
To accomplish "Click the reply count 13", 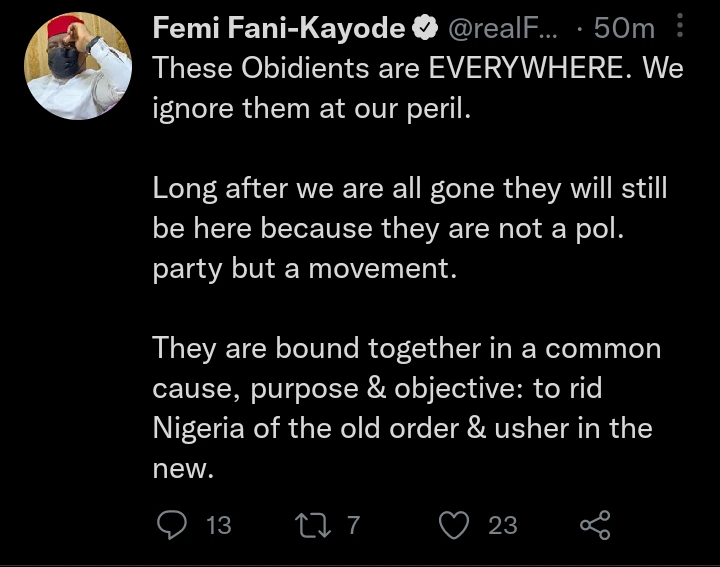I will pos(218,524).
